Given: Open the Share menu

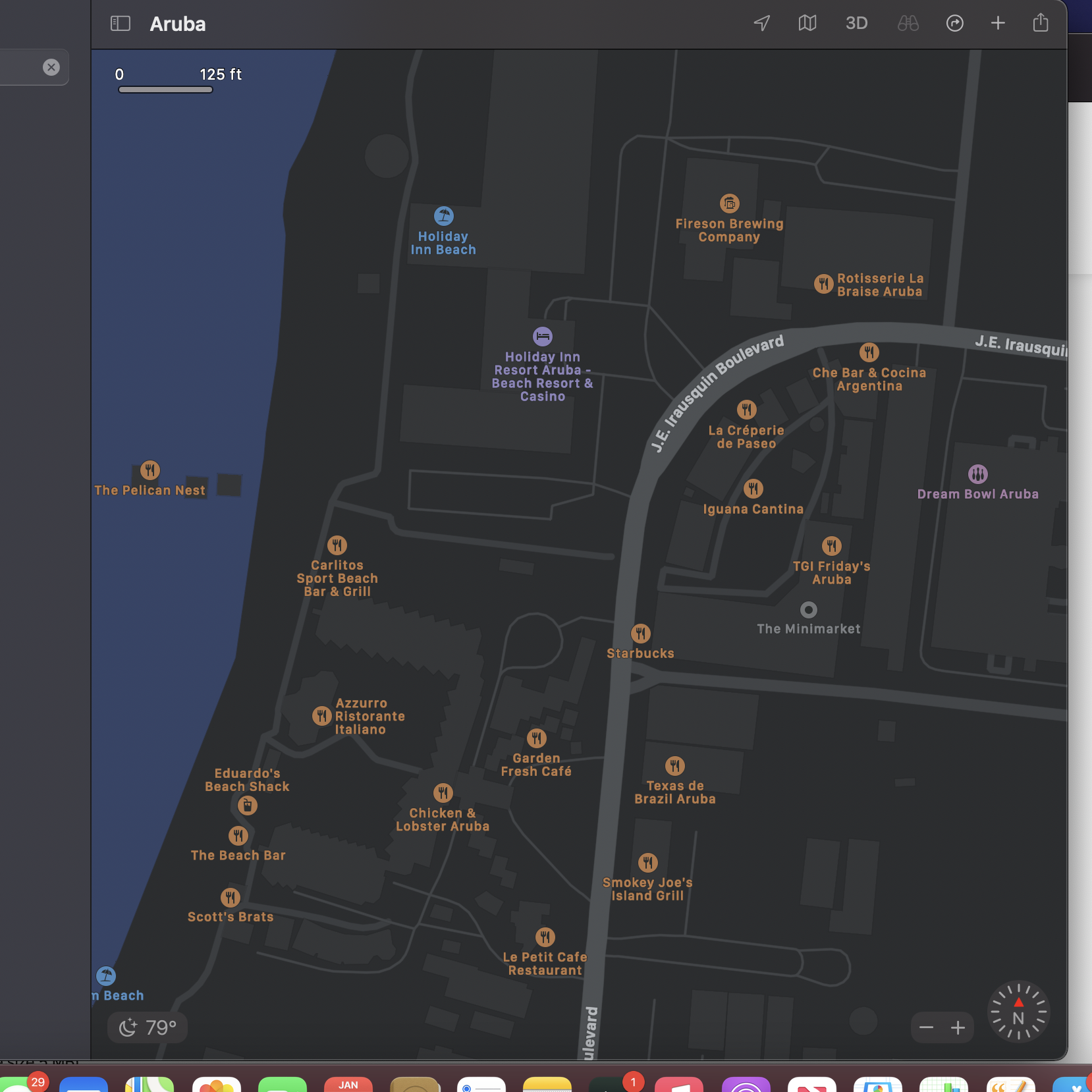Looking at the screenshot, I should pyautogui.click(x=1041, y=22).
